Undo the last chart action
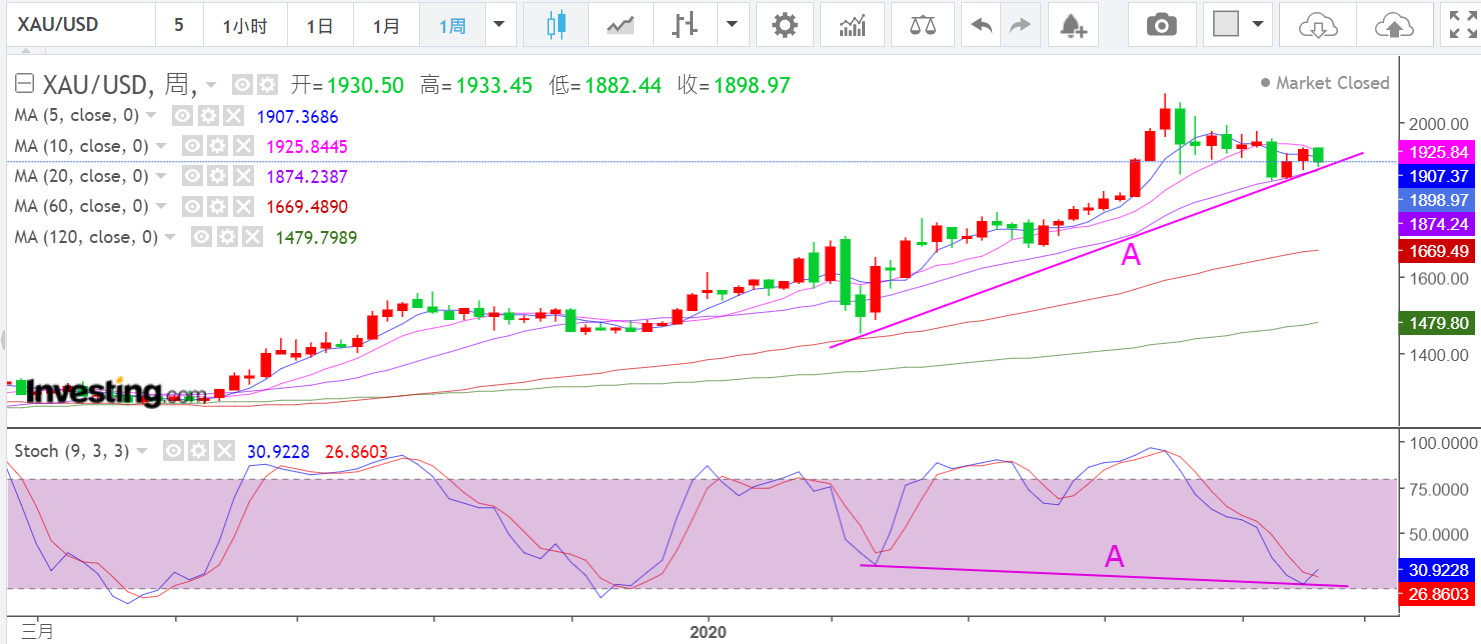This screenshot has width=1481, height=644. 981,25
